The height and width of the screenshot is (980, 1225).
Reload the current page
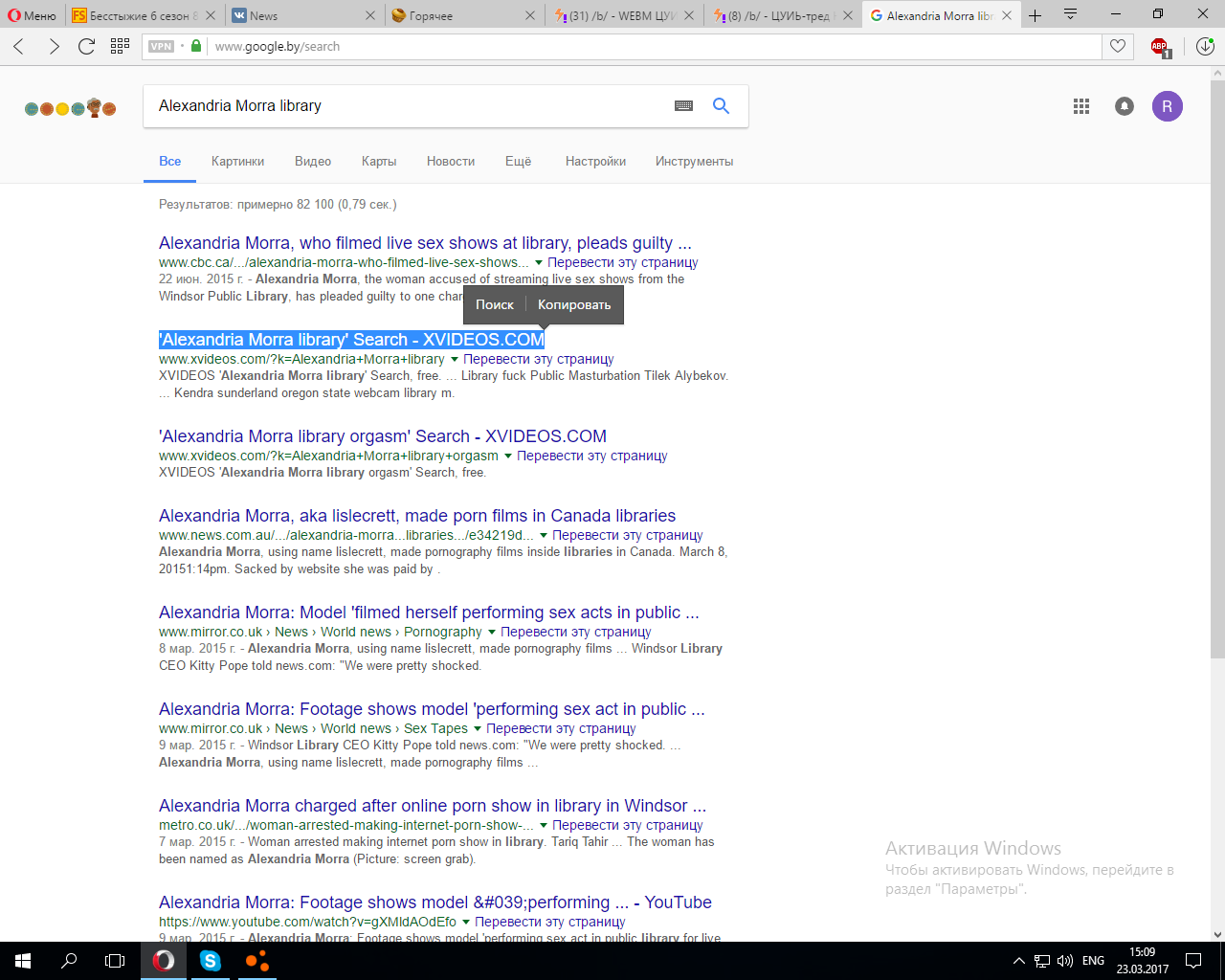[x=86, y=46]
